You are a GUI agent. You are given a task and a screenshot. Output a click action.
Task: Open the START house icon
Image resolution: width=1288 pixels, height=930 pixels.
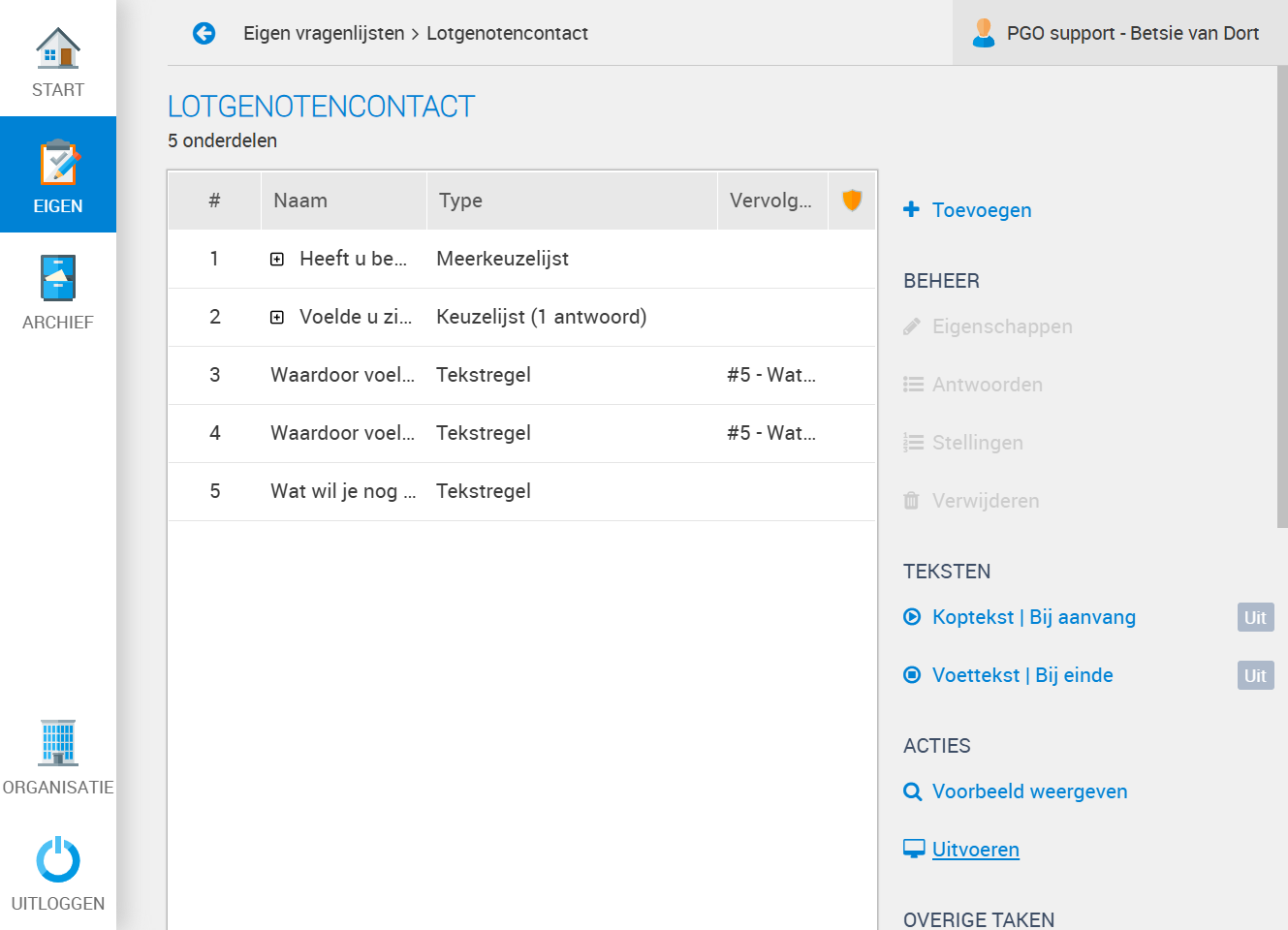point(58,47)
